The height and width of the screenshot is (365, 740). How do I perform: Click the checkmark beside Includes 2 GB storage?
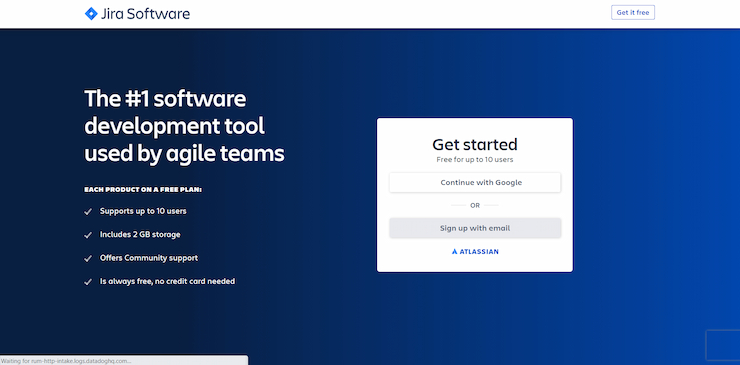[x=88, y=235]
